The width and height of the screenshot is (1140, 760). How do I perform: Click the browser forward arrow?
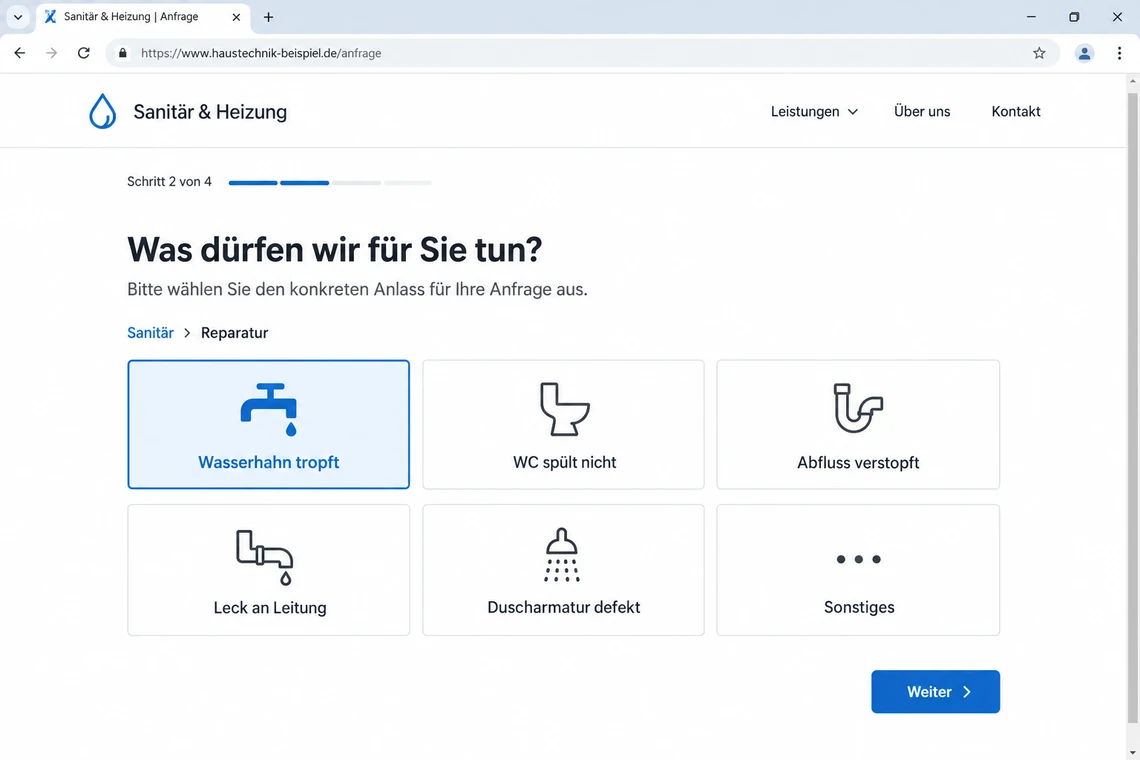click(51, 53)
